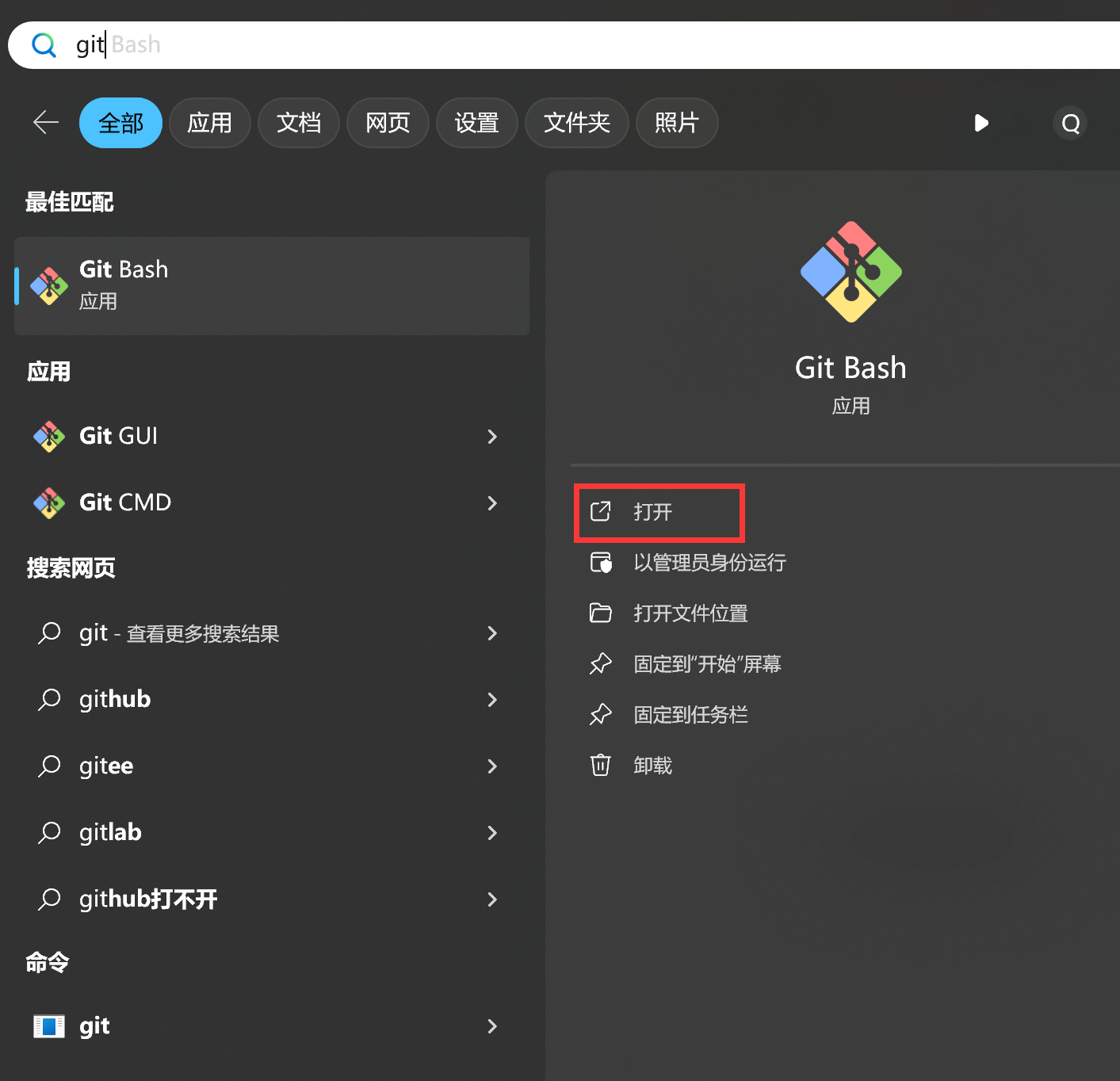This screenshot has width=1120, height=1081.
Task: Click the search icon beside gitee suggestion
Action: click(x=49, y=766)
